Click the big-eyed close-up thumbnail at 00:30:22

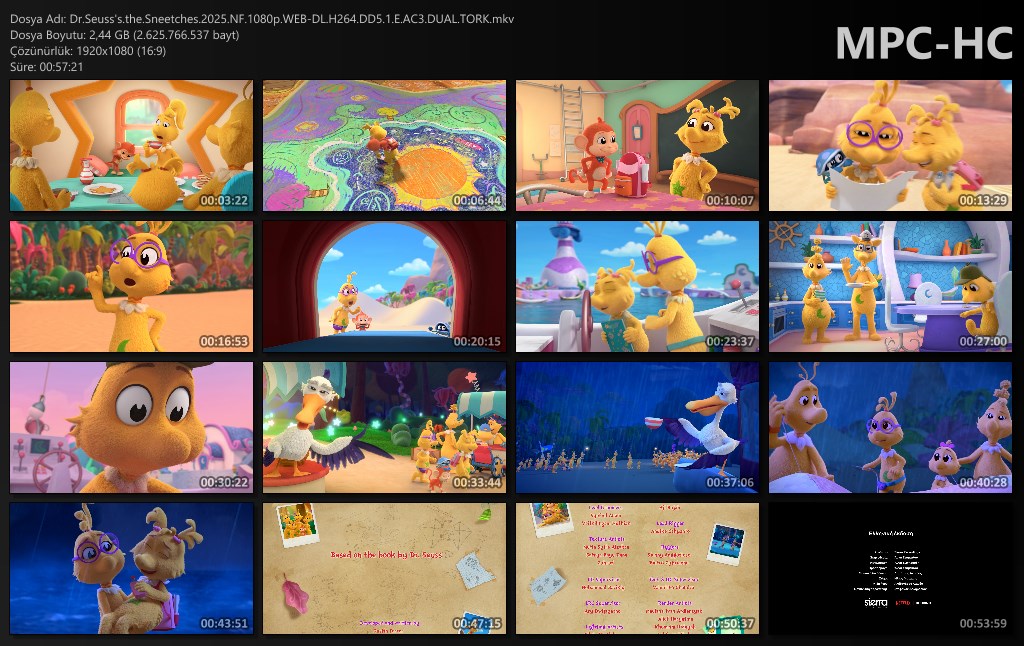pyautogui.click(x=131, y=428)
